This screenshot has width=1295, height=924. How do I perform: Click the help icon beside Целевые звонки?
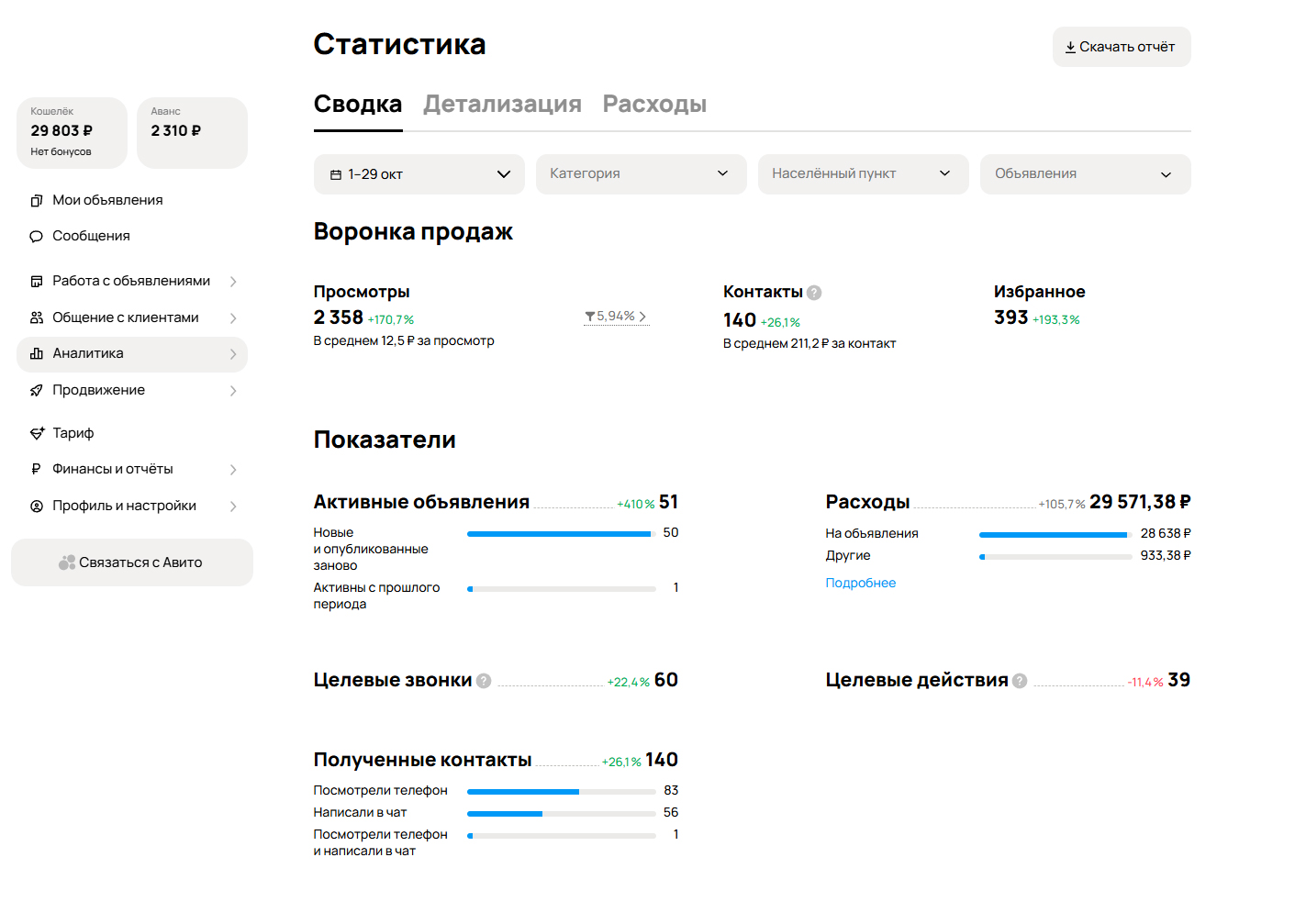484,681
